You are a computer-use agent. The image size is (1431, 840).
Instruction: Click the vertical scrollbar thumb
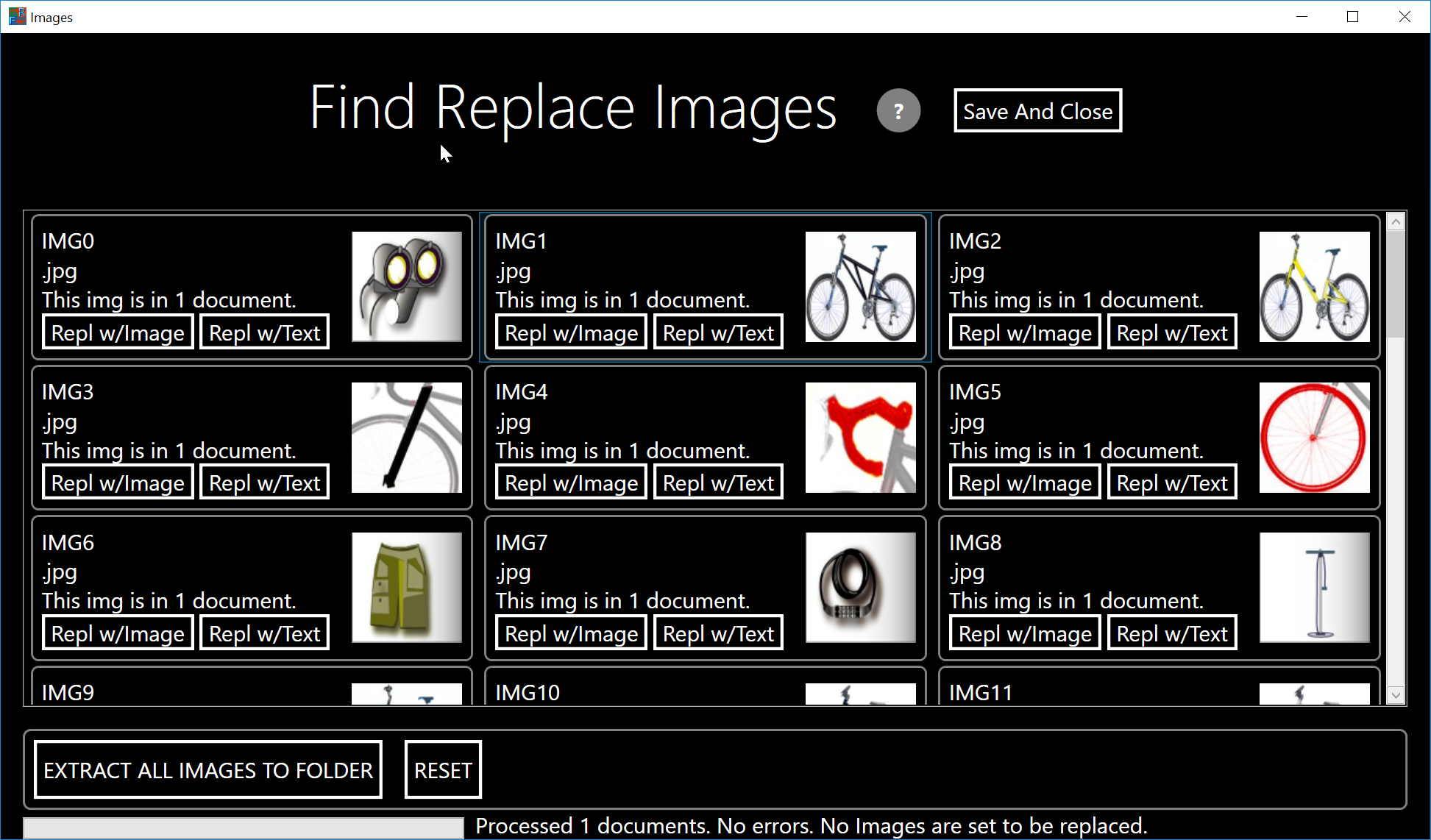coord(1396,284)
